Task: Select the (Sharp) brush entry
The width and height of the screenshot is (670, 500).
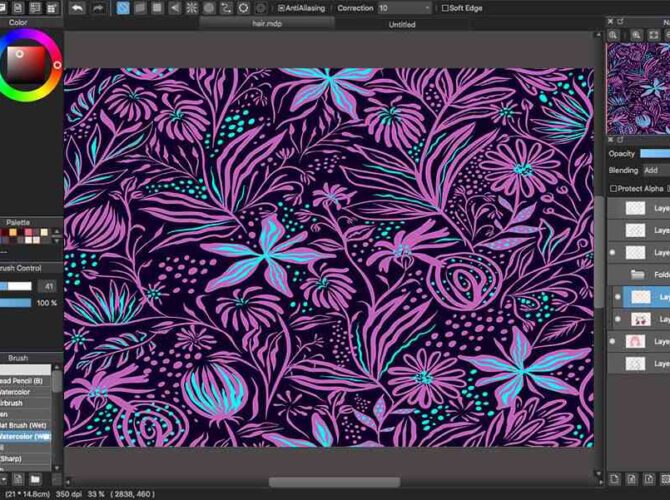Action: (25, 459)
